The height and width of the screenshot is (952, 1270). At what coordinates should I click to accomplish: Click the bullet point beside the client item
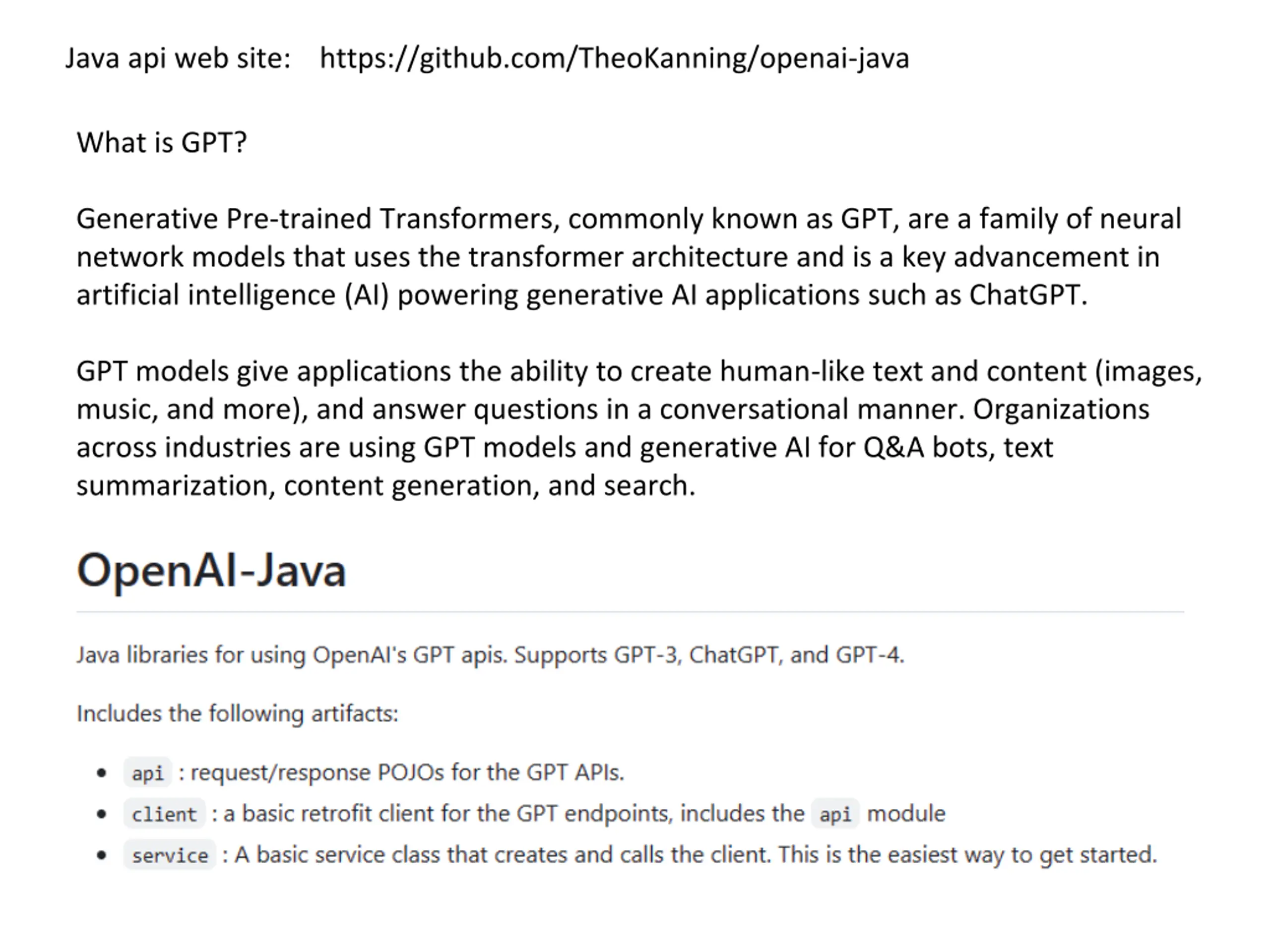point(102,814)
